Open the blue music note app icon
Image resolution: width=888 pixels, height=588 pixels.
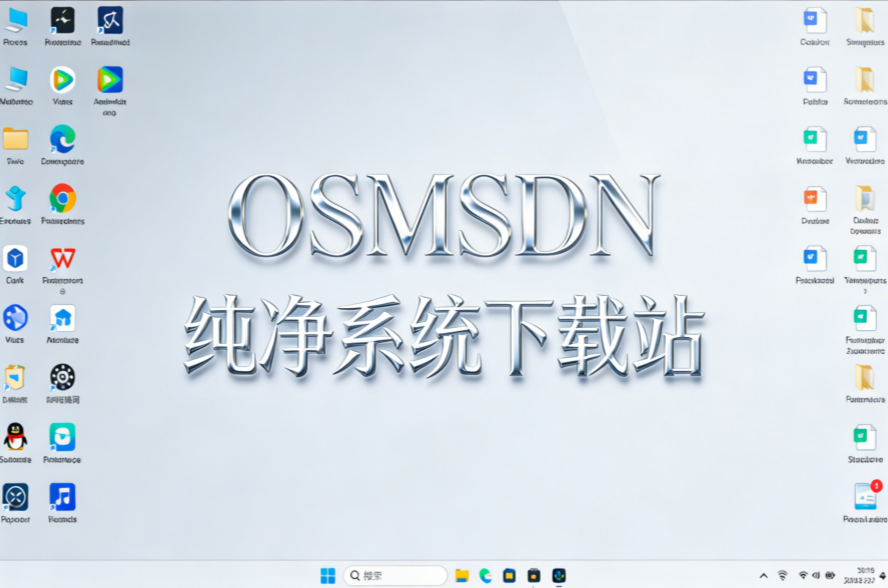[62, 497]
